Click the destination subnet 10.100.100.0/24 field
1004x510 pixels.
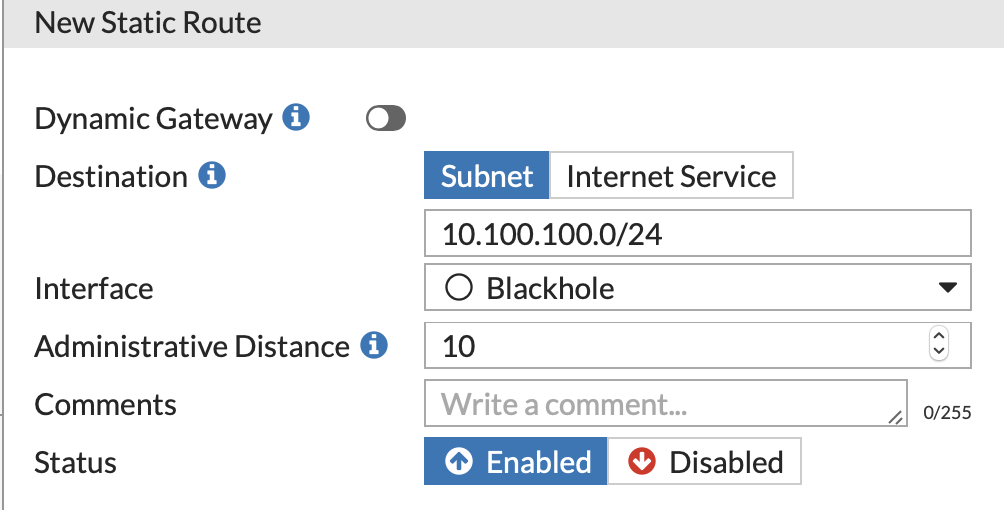696,233
